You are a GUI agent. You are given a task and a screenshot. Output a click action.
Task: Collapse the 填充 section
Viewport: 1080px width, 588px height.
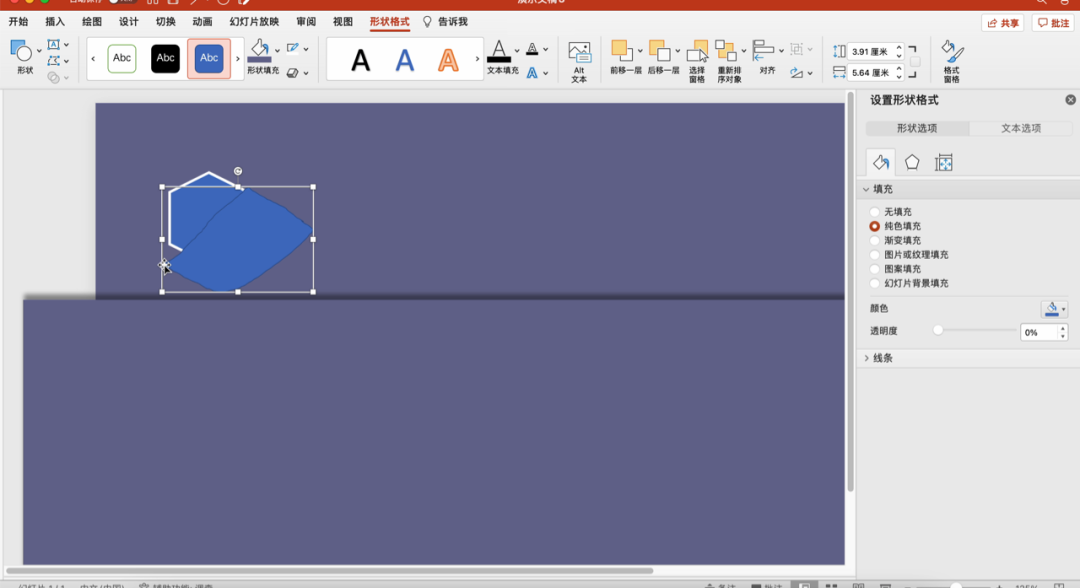coord(866,189)
